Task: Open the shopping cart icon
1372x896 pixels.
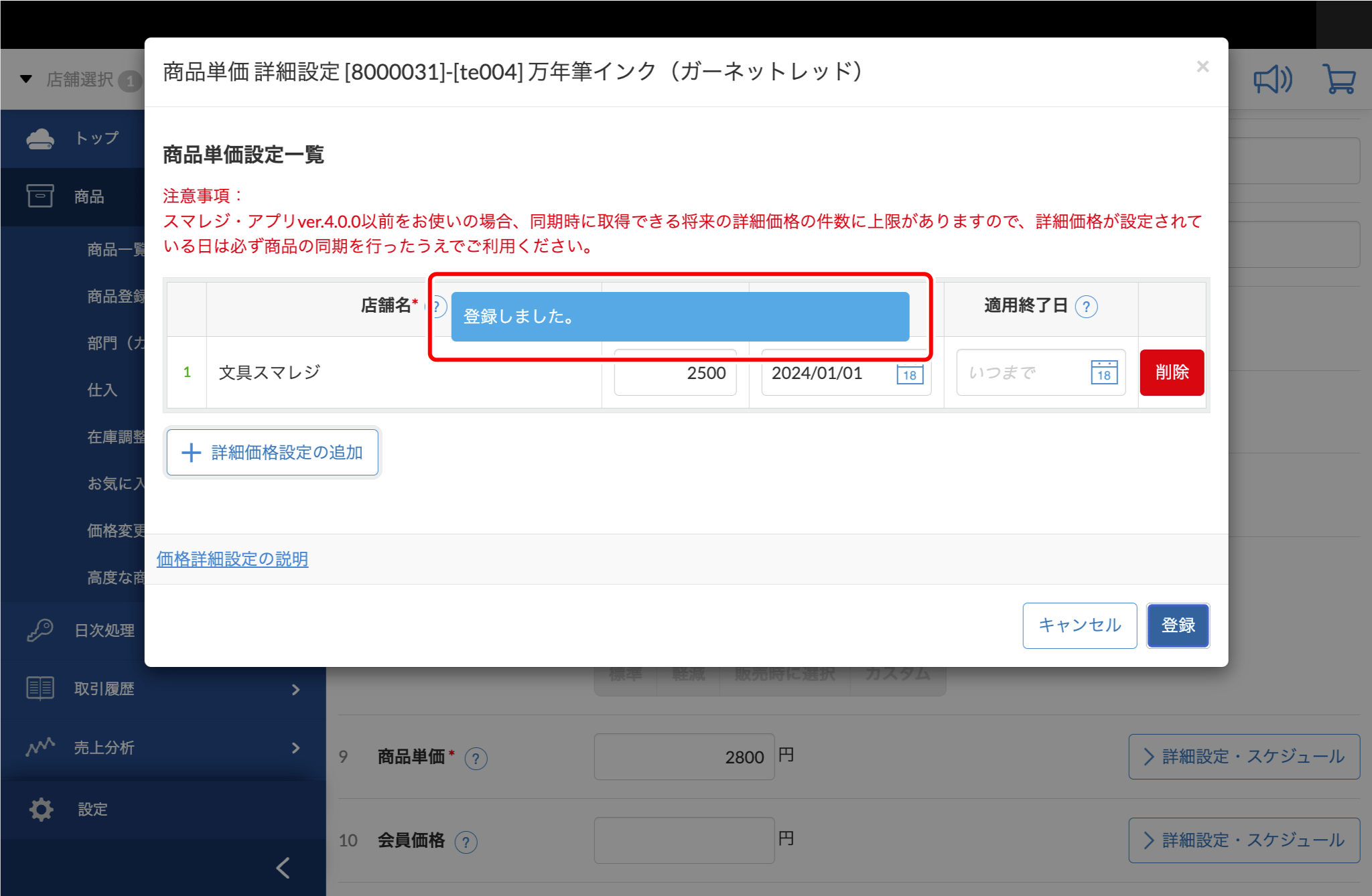Action: click(x=1339, y=79)
